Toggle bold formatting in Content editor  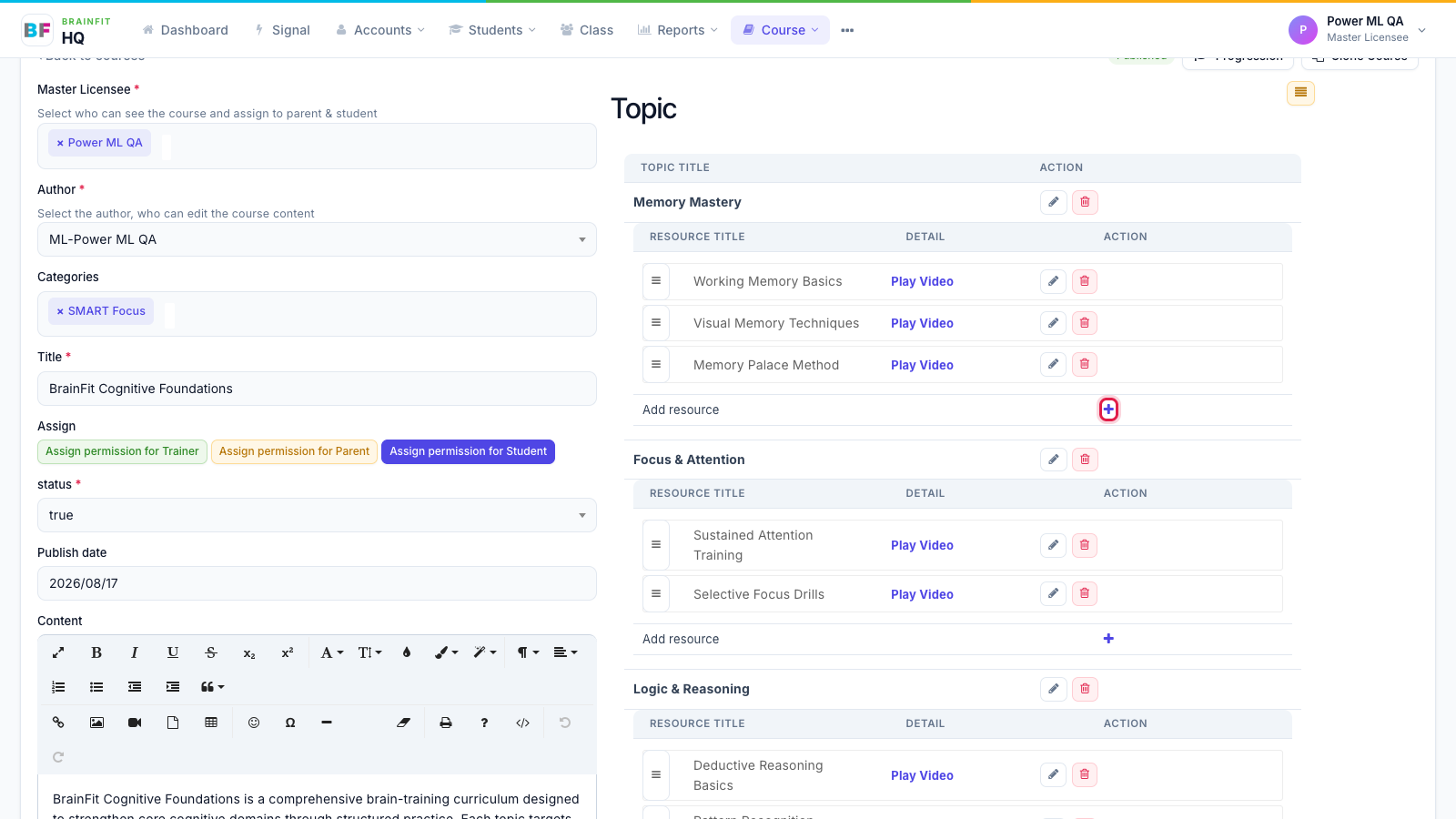click(96, 652)
